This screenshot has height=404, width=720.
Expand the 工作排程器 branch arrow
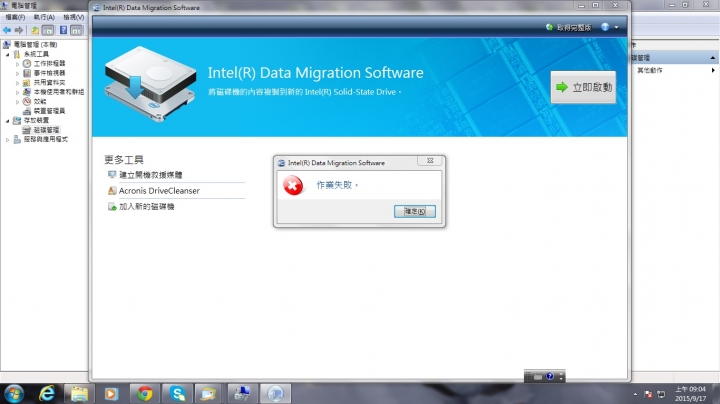17,64
